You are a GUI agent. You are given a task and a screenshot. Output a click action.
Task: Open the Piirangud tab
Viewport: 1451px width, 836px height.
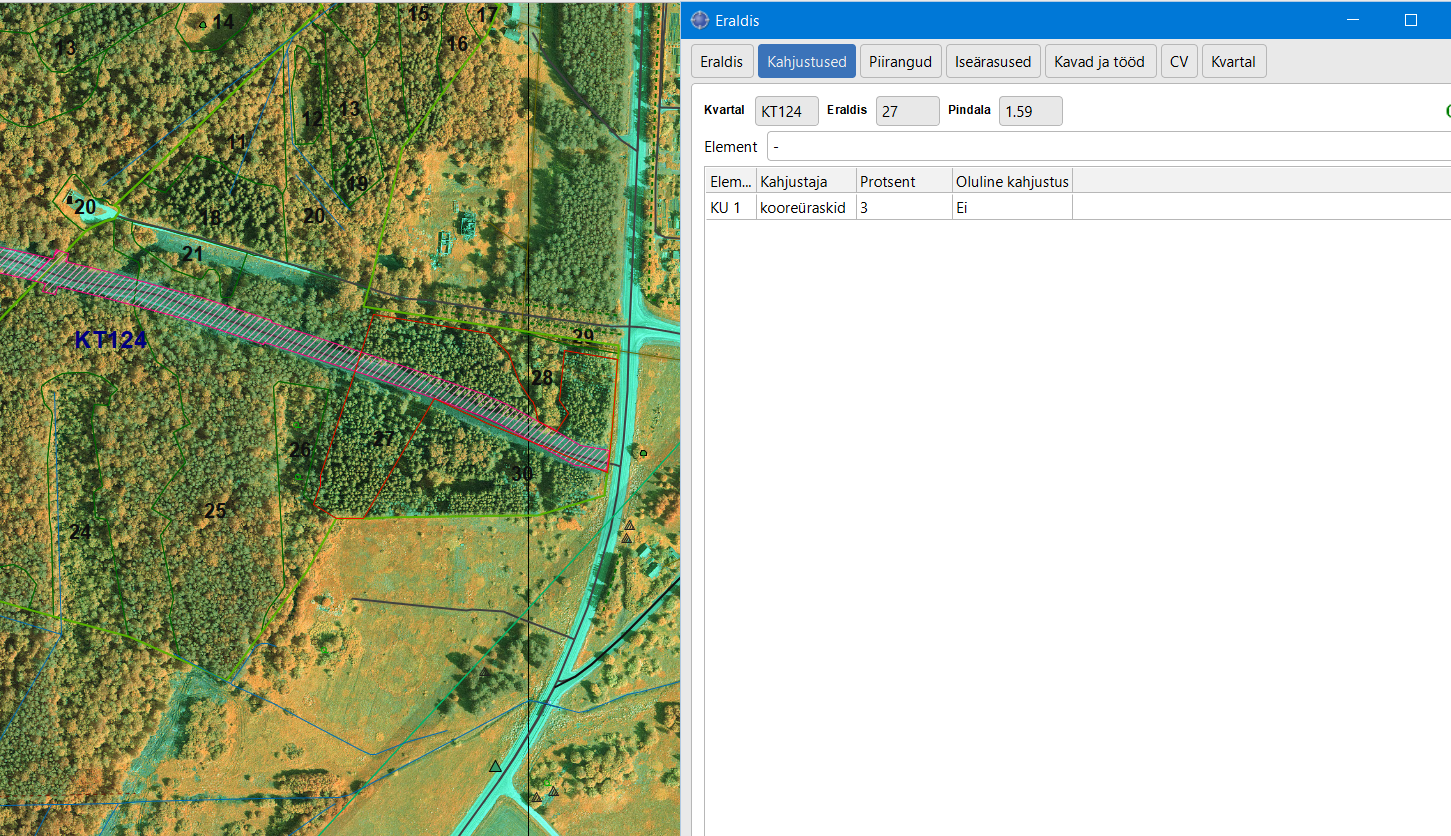coord(899,61)
